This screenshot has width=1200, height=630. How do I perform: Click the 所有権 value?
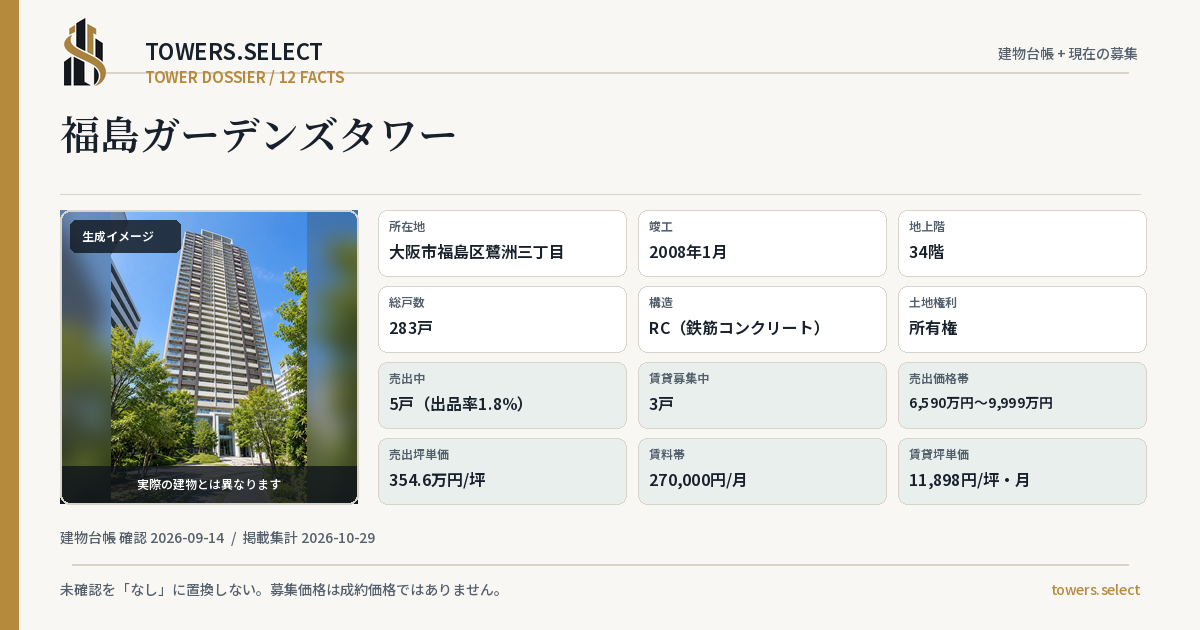(934, 328)
